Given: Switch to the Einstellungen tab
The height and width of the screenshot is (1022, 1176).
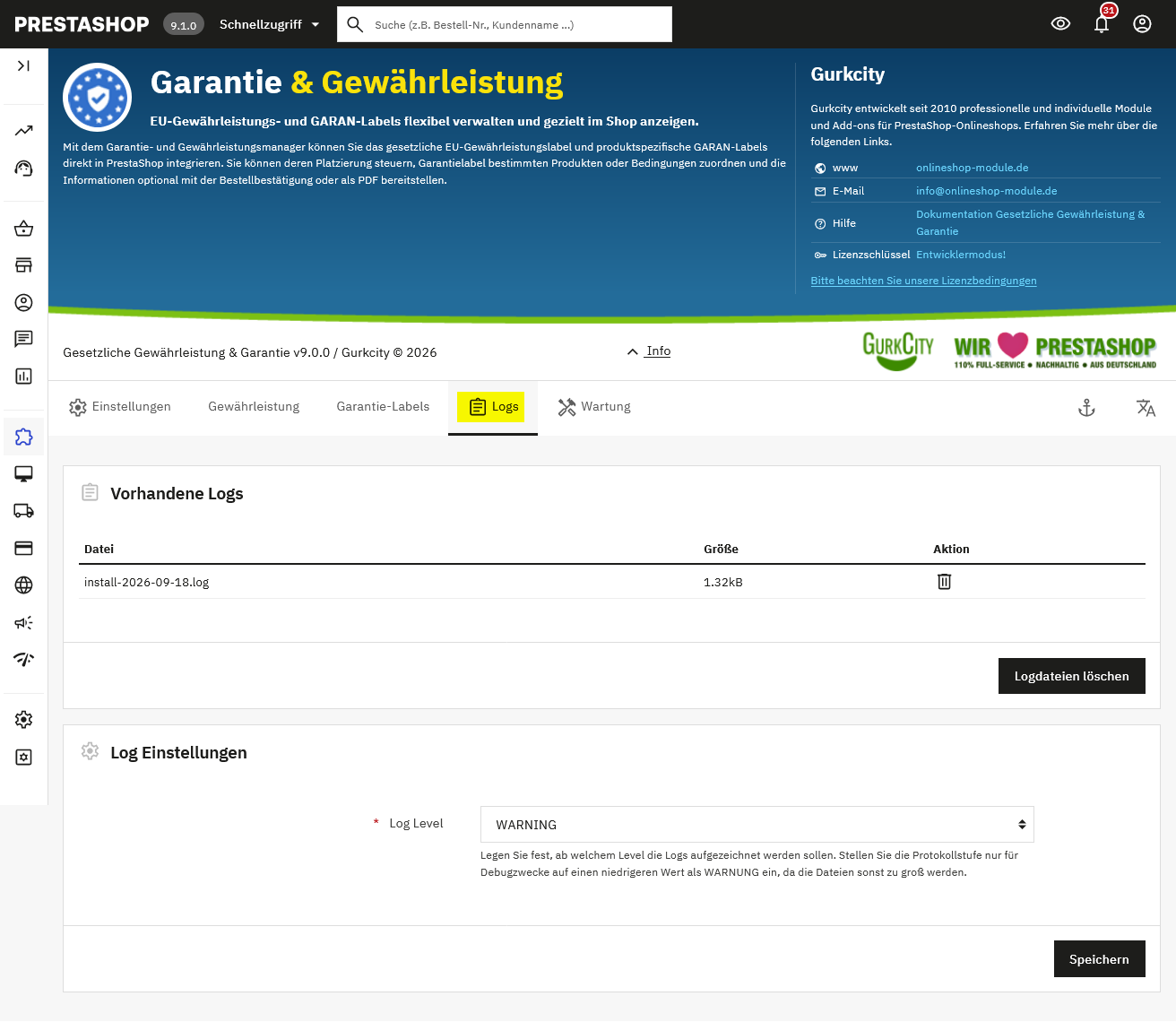Looking at the screenshot, I should coord(120,407).
